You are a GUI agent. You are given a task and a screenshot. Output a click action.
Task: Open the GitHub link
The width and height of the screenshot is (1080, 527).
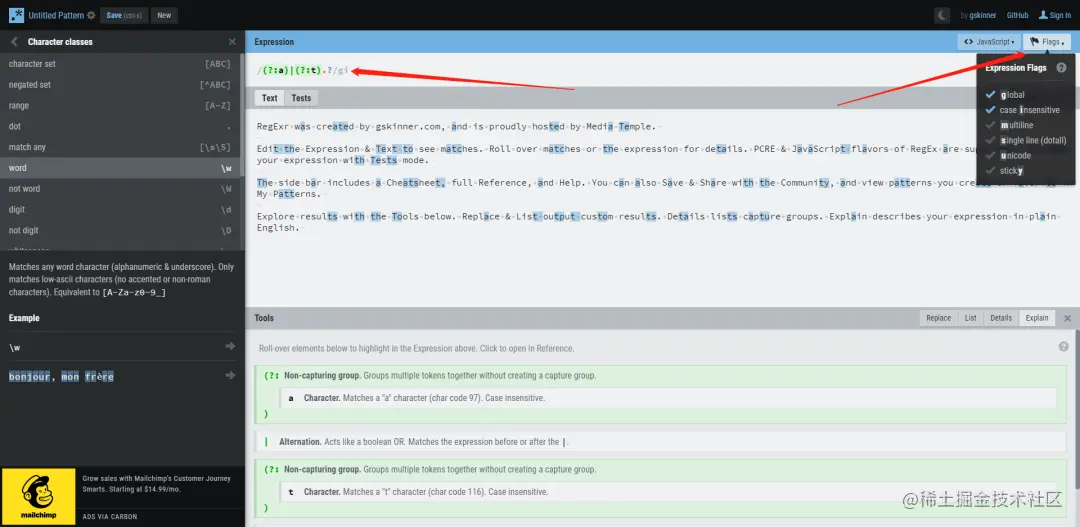(x=1017, y=15)
